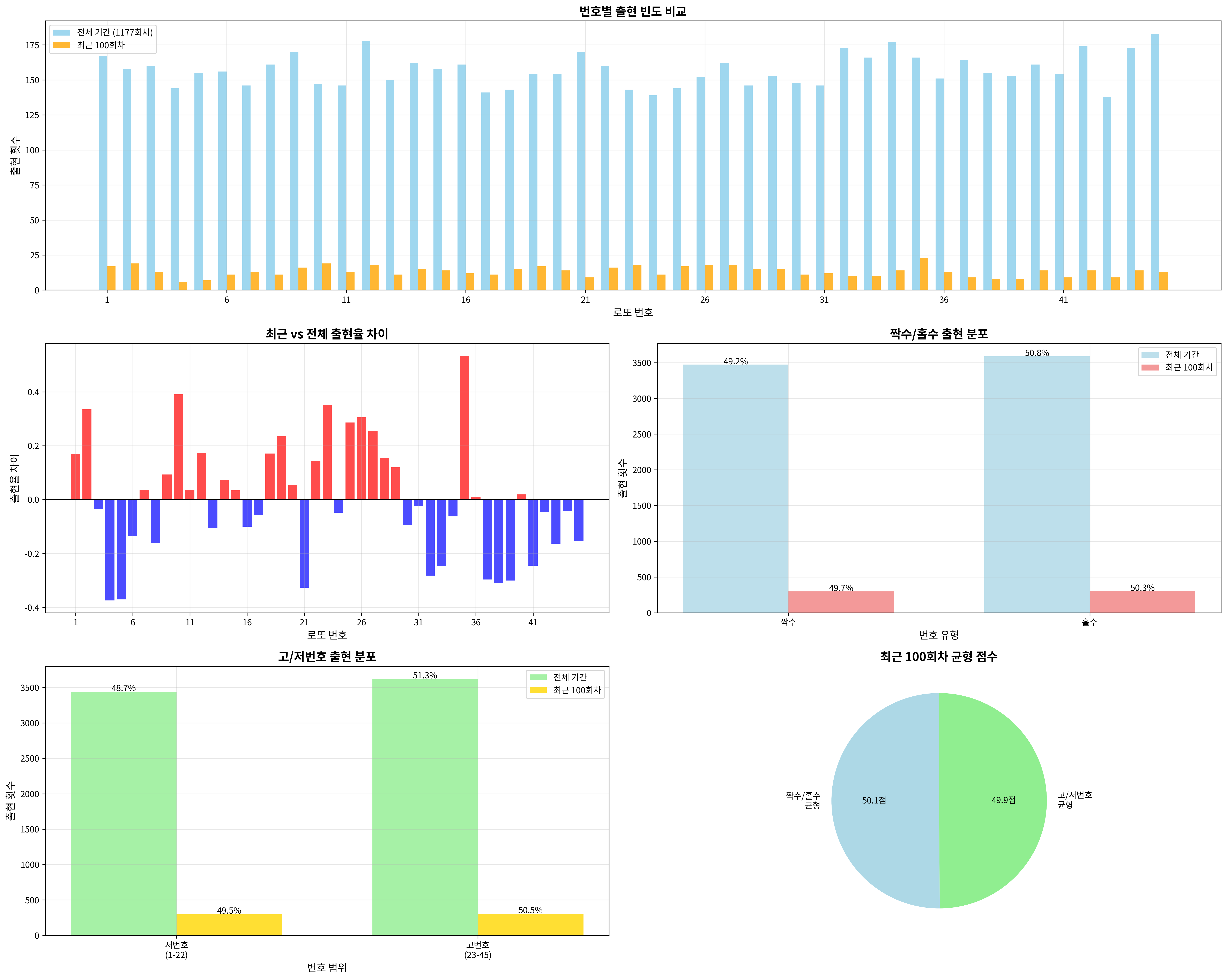Click the green '전체 기간' swatch in the high/low legend
Screen dimensions: 1227x980
pos(538,677)
